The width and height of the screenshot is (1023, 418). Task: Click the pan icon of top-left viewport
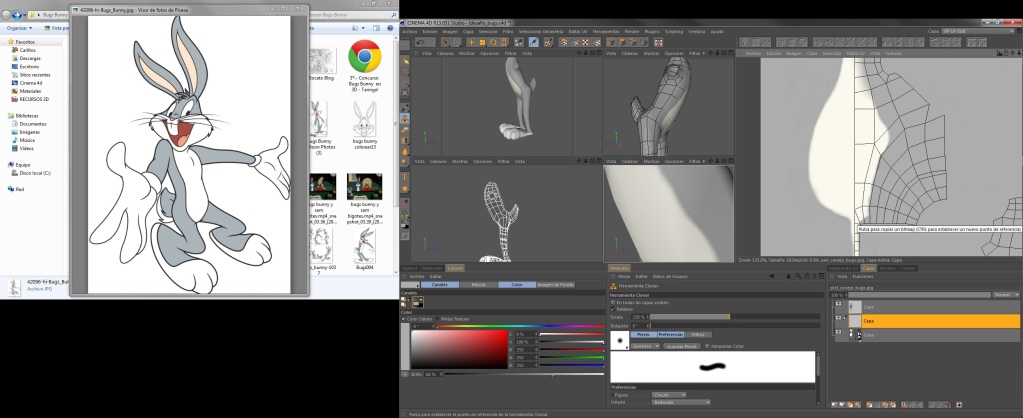(x=578, y=53)
